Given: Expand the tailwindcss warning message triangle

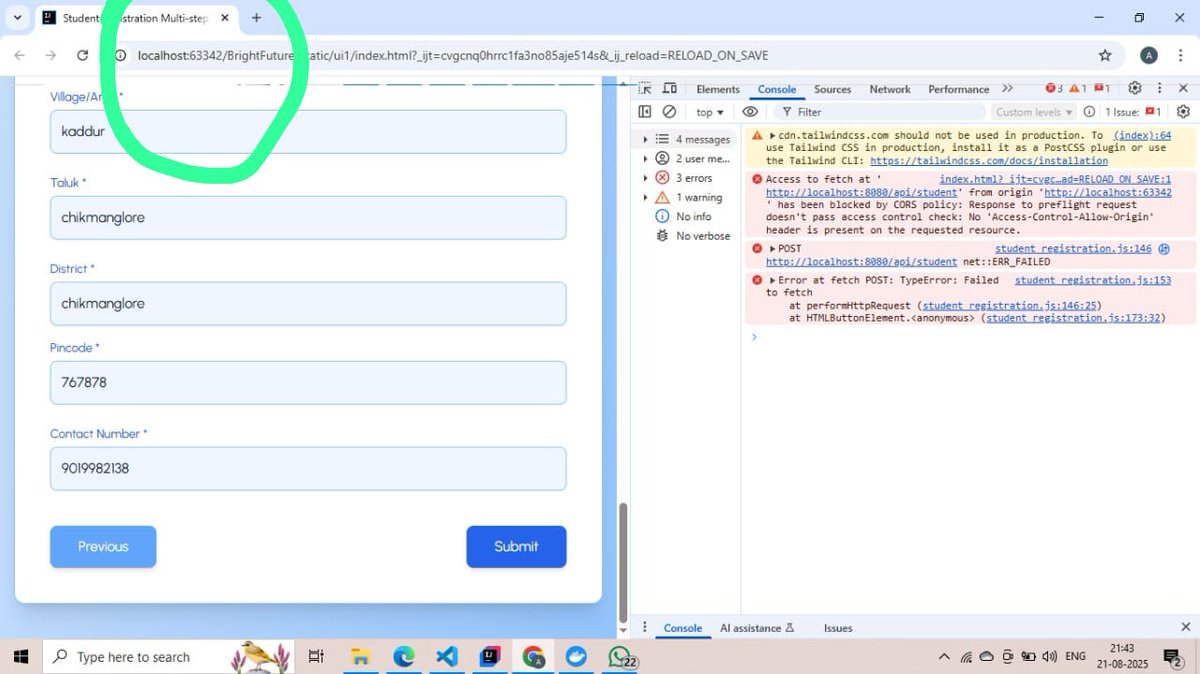Looking at the screenshot, I should click(772, 135).
